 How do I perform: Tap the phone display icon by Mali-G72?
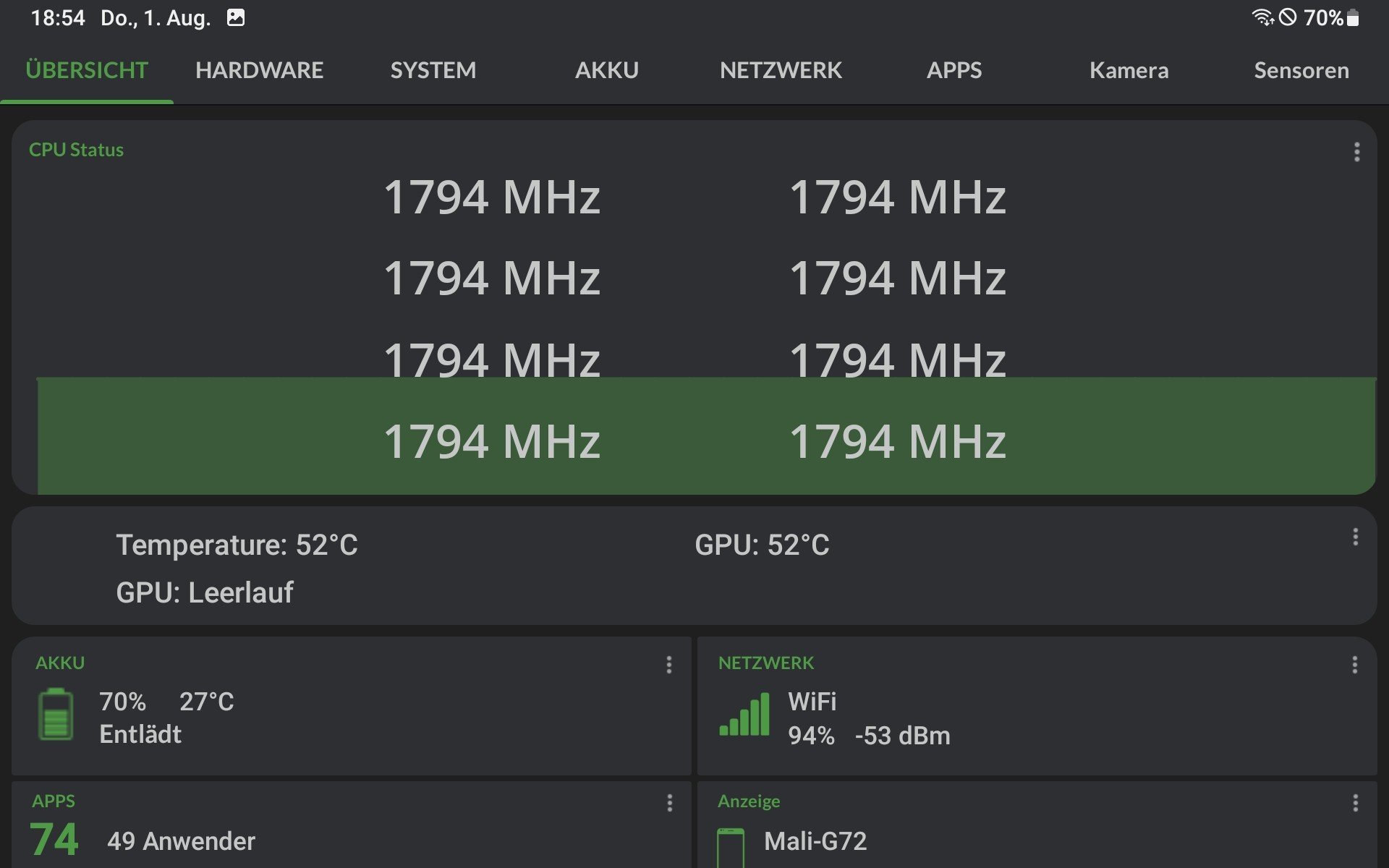[730, 848]
